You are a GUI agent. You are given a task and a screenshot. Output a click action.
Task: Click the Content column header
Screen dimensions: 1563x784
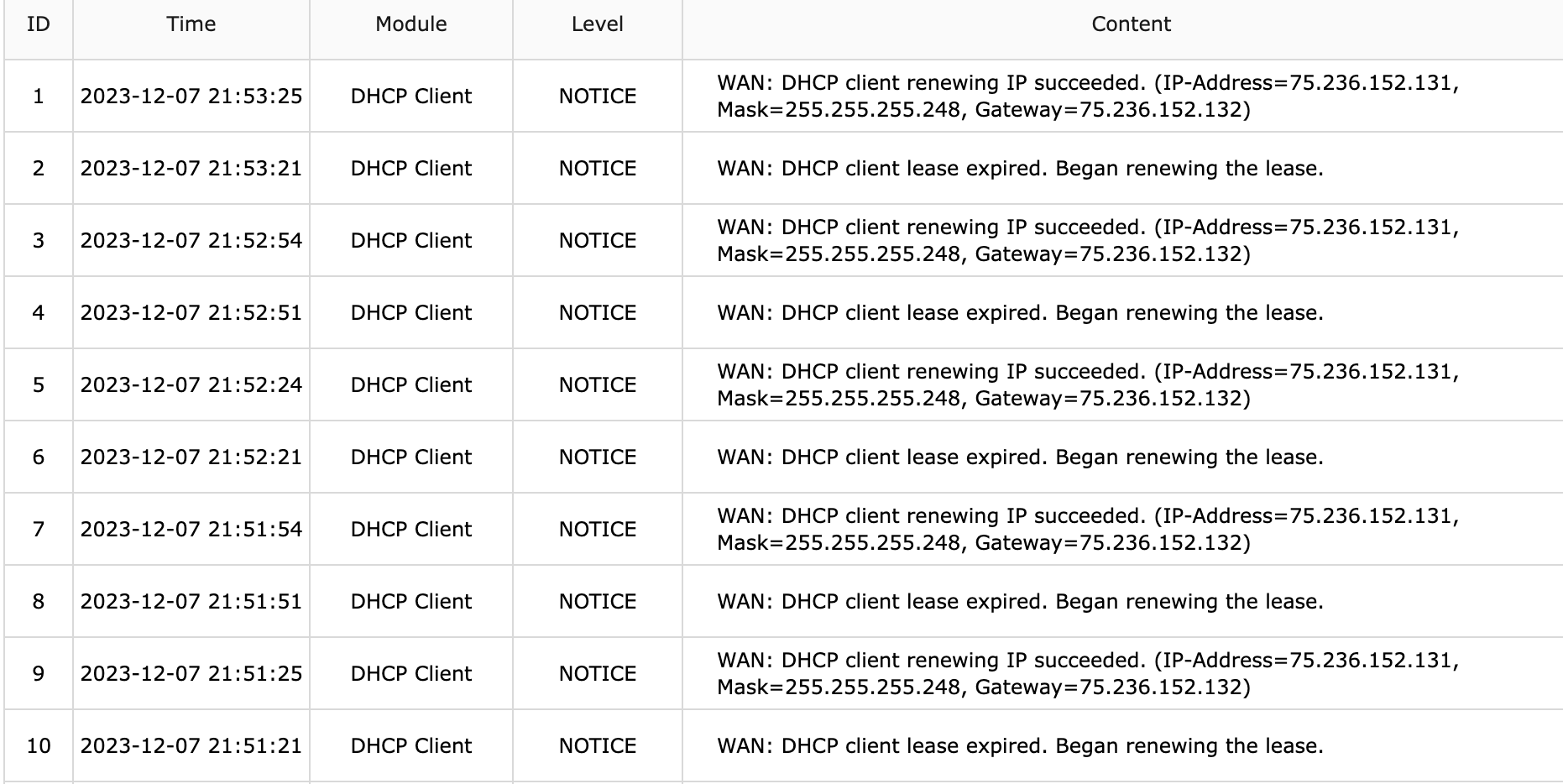point(1131,24)
